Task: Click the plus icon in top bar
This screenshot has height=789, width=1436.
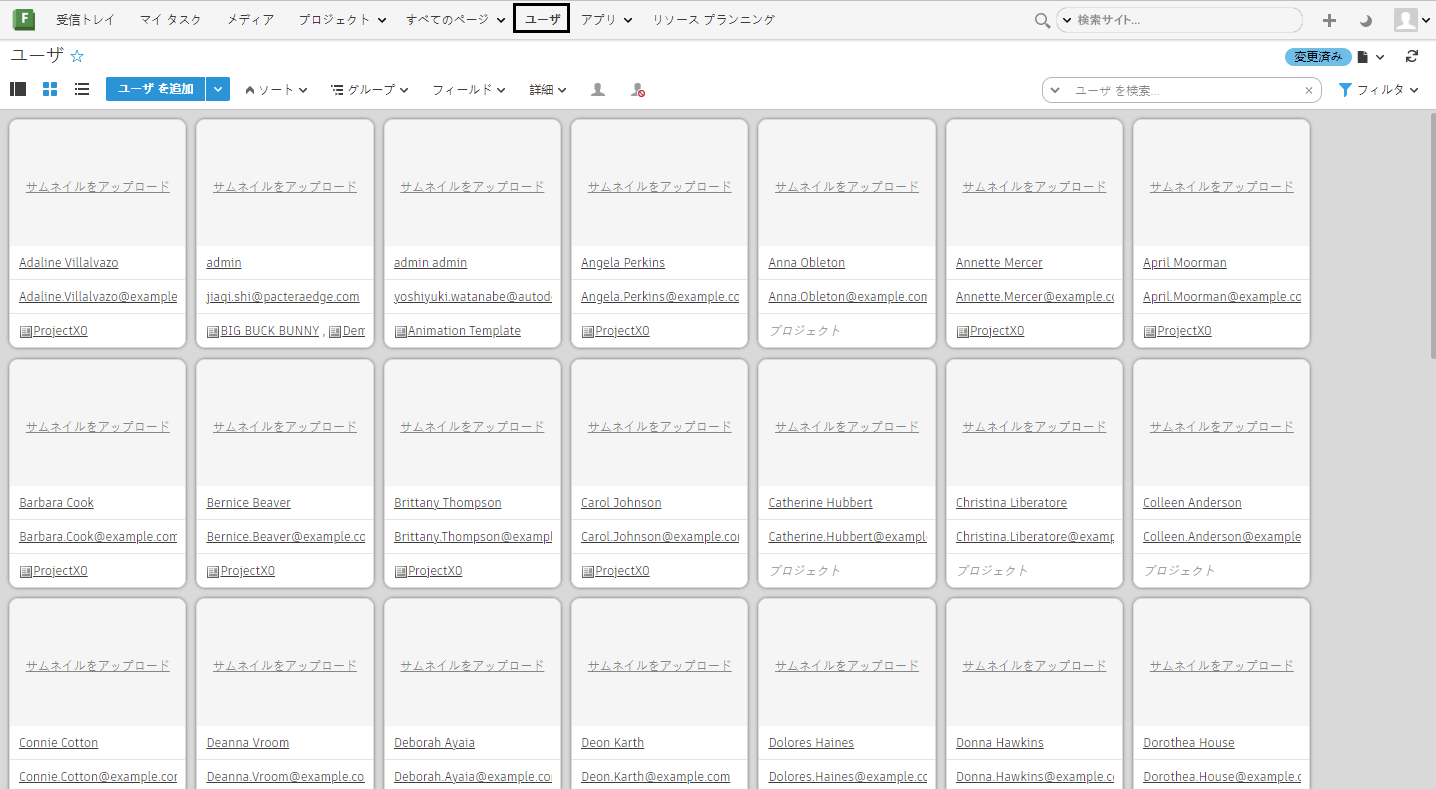Action: pos(1329,20)
